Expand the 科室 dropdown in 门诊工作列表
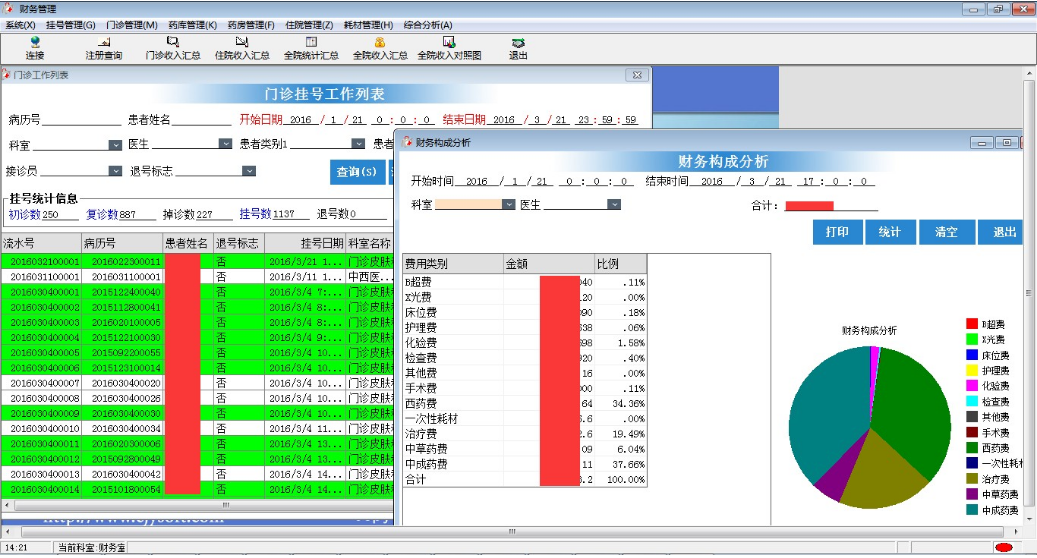Image resolution: width=1037 pixels, height=558 pixels. [115, 145]
